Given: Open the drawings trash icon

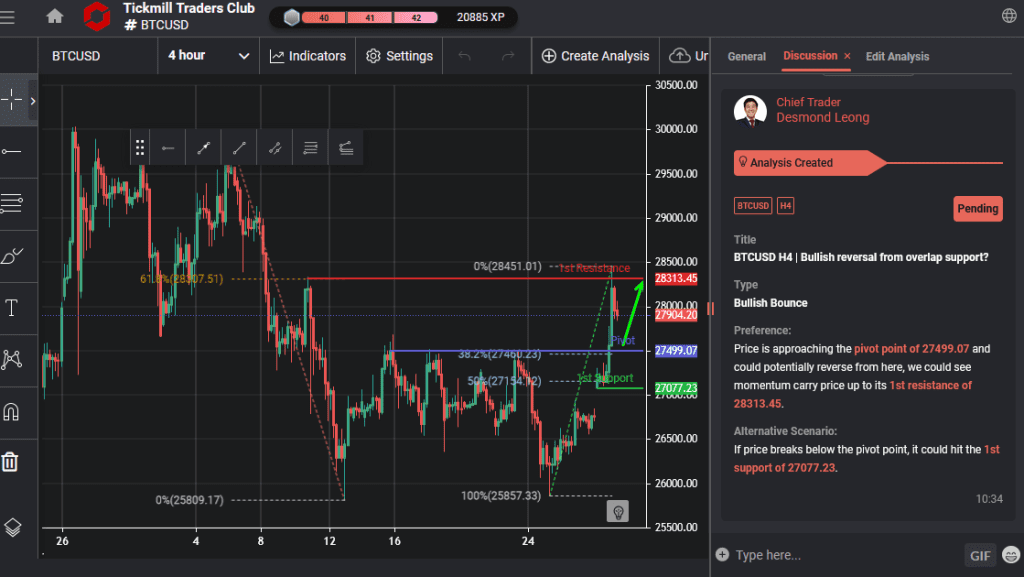Looking at the screenshot, I should pyautogui.click(x=13, y=461).
